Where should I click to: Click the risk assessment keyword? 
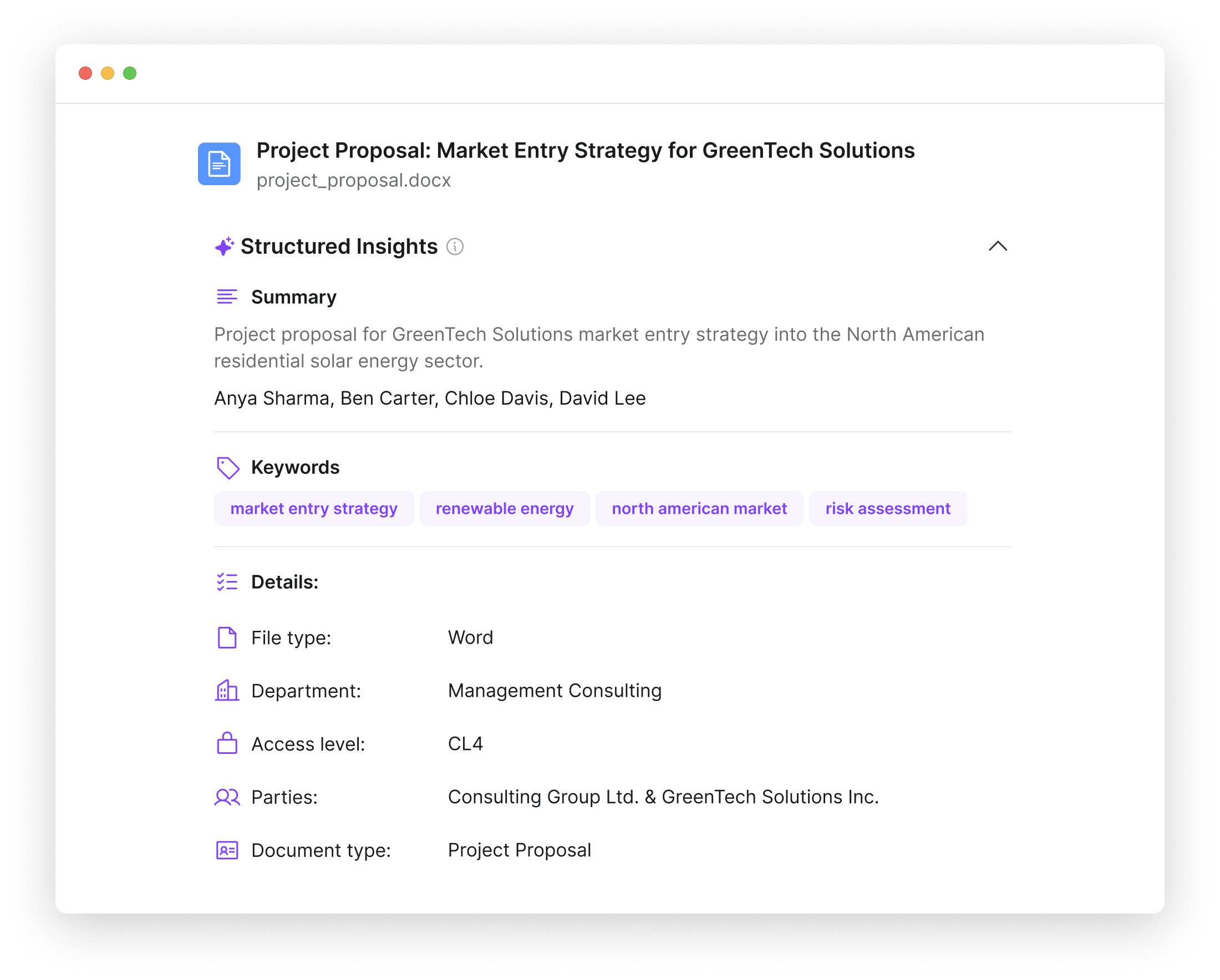point(888,508)
